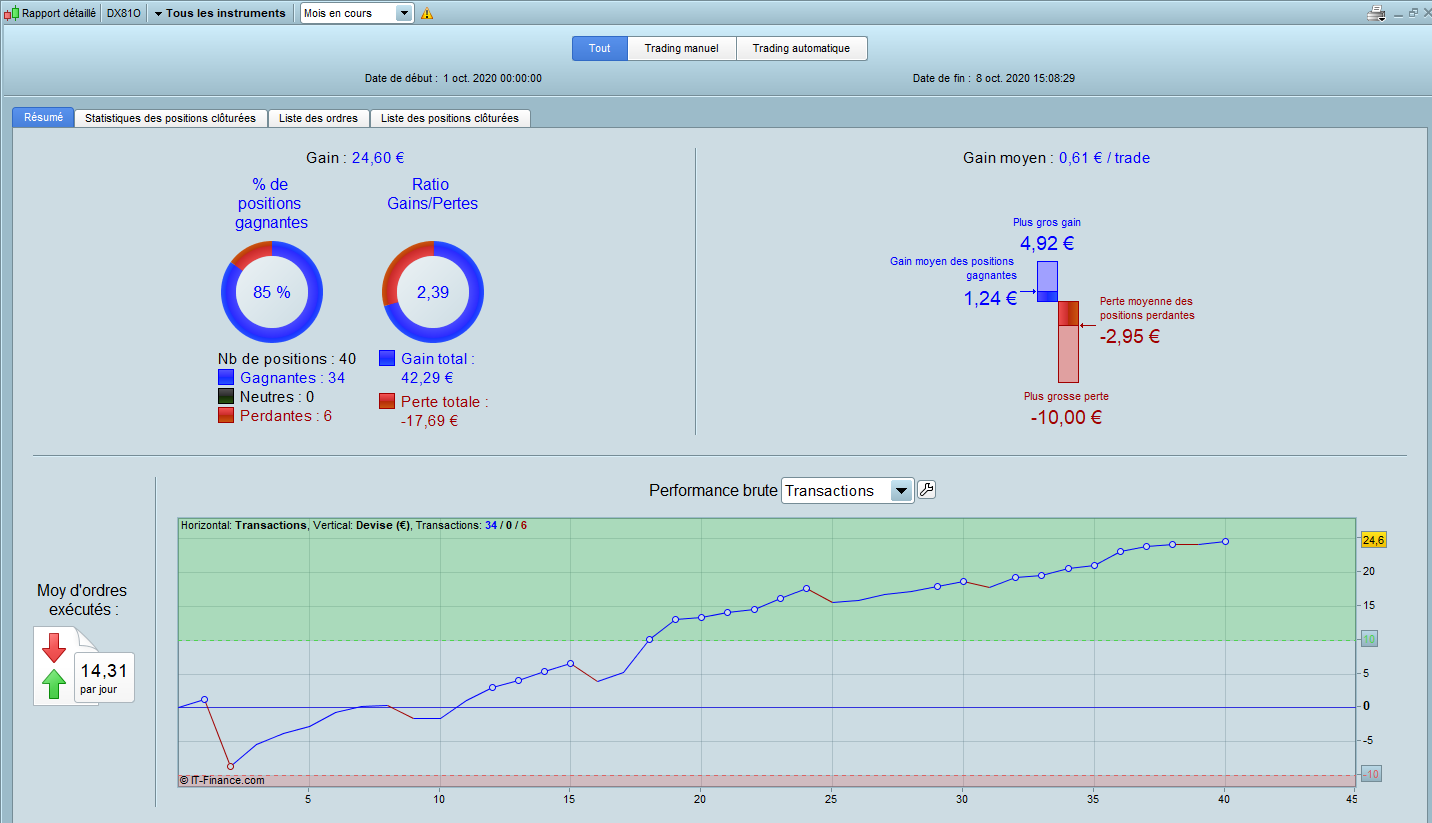This screenshot has width=1432, height=823.
Task: Click the yellow warning triangle icon
Action: click(427, 14)
